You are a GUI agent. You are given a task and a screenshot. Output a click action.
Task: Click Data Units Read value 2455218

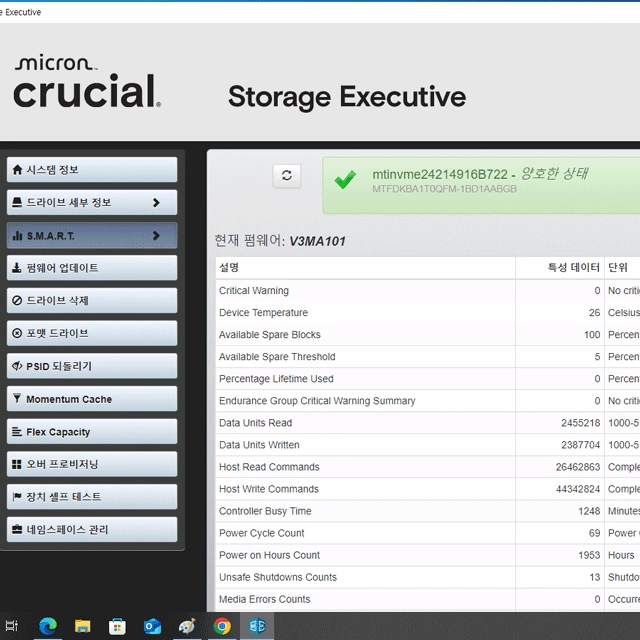580,423
